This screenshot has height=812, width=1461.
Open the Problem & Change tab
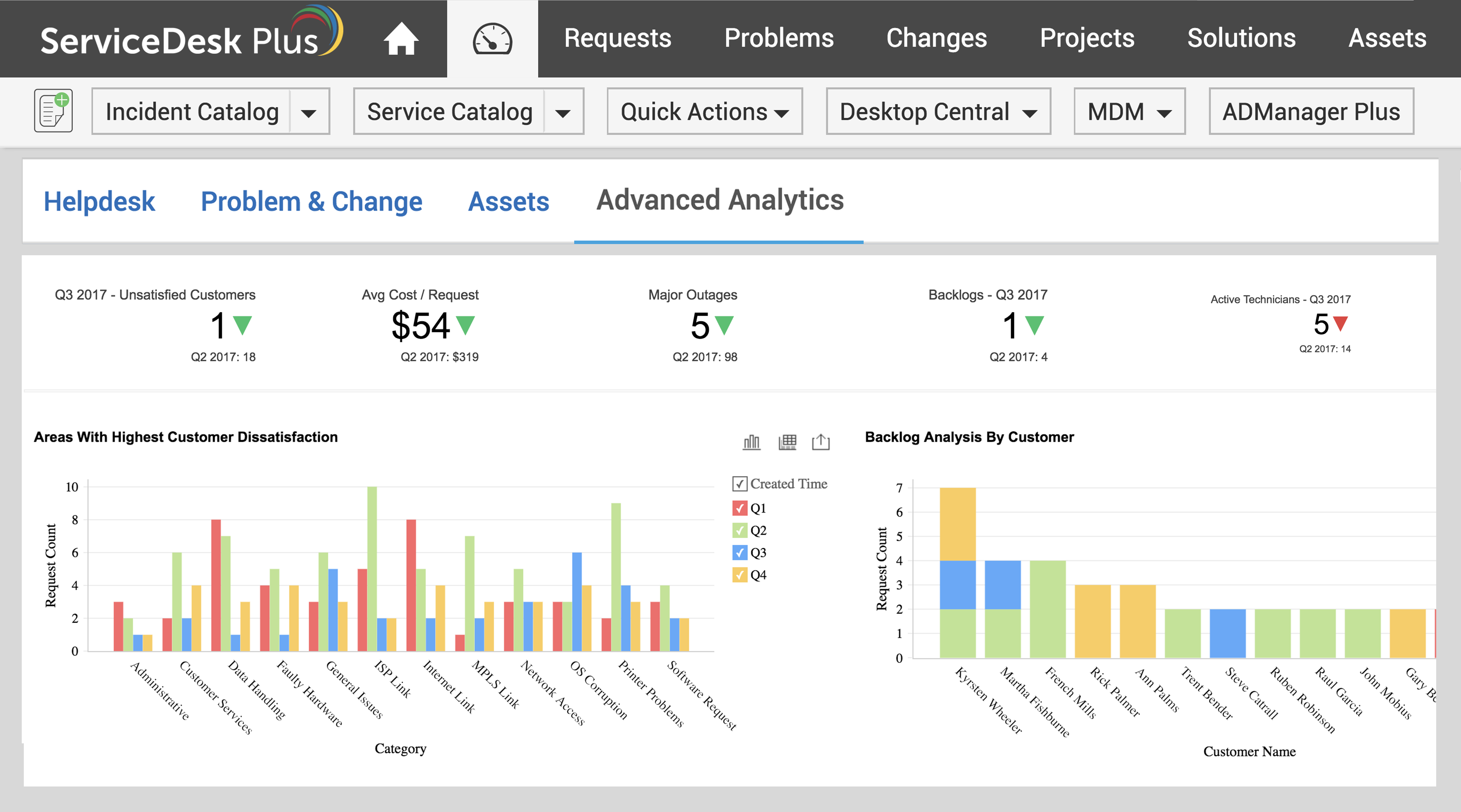pyautogui.click(x=311, y=201)
